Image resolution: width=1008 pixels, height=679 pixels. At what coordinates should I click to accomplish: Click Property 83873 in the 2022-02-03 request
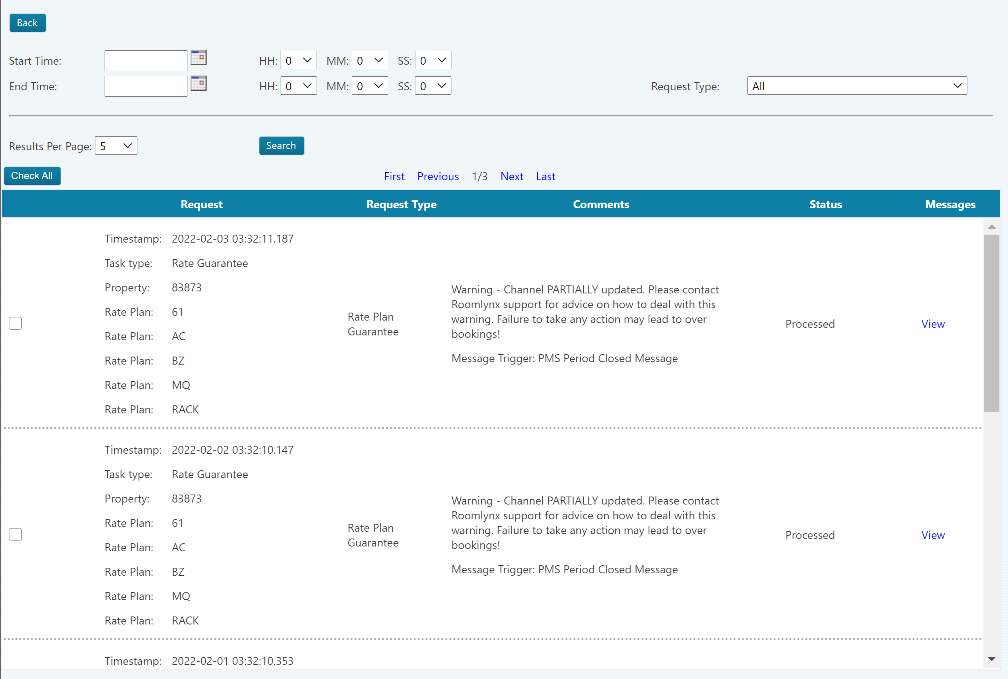pos(186,287)
